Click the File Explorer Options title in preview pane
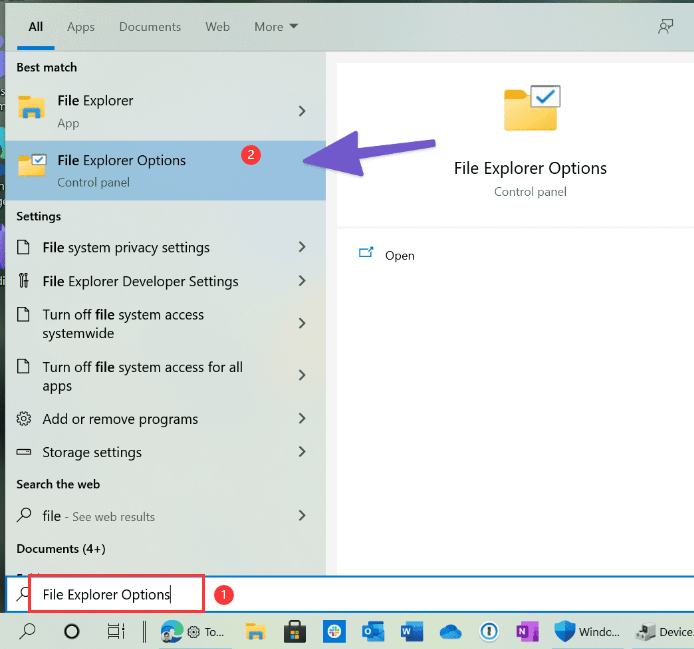This screenshot has height=649, width=694. (530, 169)
